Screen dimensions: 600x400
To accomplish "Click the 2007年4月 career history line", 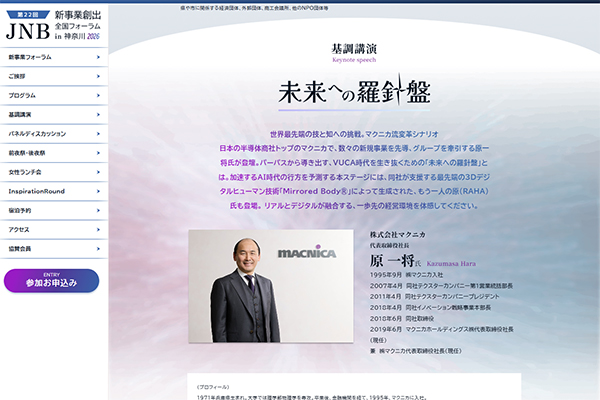I will (441, 286).
